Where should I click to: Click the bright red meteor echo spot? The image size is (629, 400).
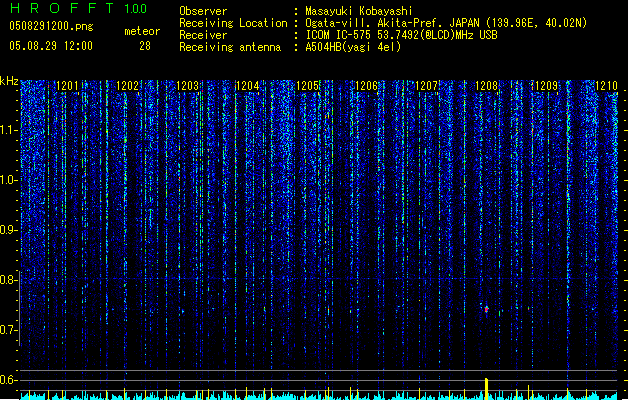point(487,309)
